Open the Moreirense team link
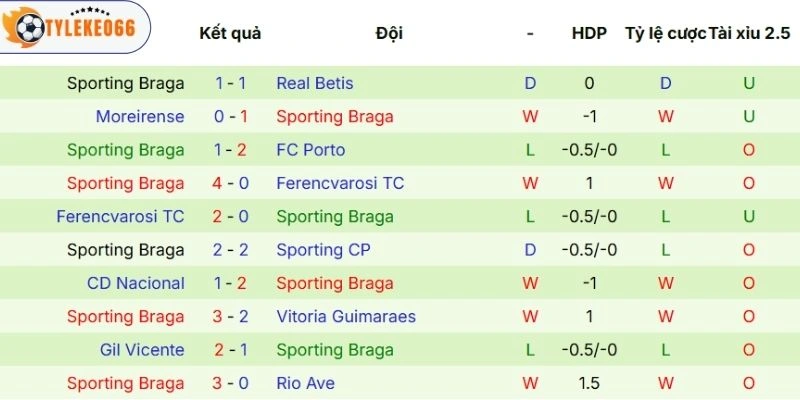Screen dimensions: 800x400 [140, 117]
